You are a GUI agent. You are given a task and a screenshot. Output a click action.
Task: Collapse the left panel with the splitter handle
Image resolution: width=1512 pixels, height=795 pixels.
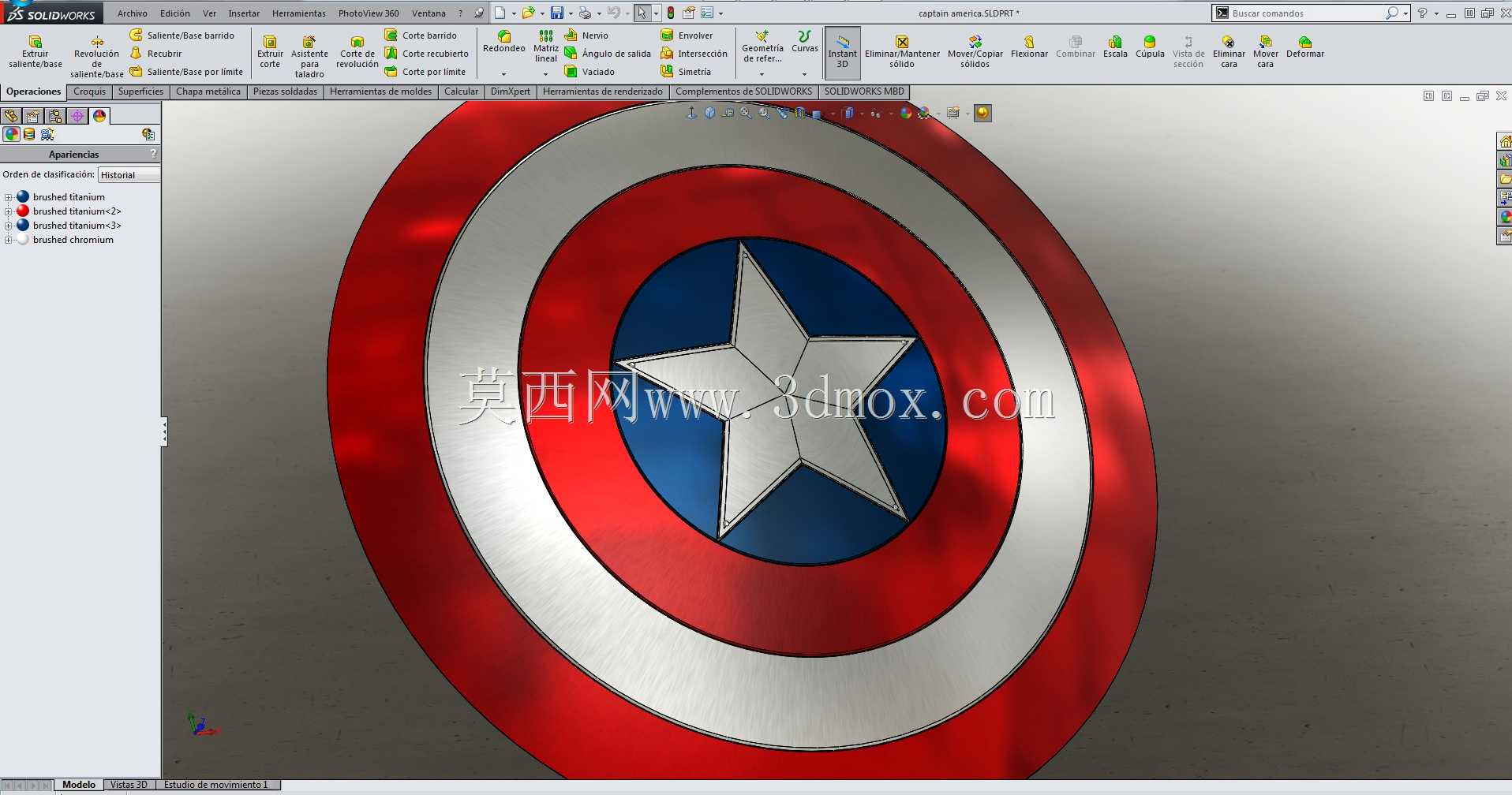pyautogui.click(x=164, y=431)
